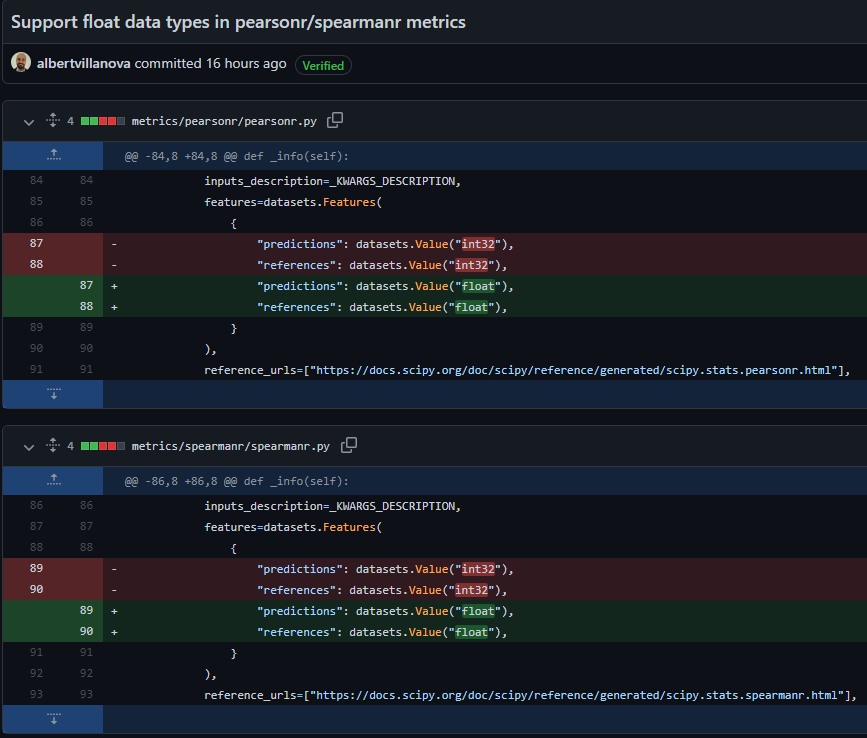
Task: Click the scipy.stats.pearsonr.html reference URL line
Action: (x=527, y=370)
